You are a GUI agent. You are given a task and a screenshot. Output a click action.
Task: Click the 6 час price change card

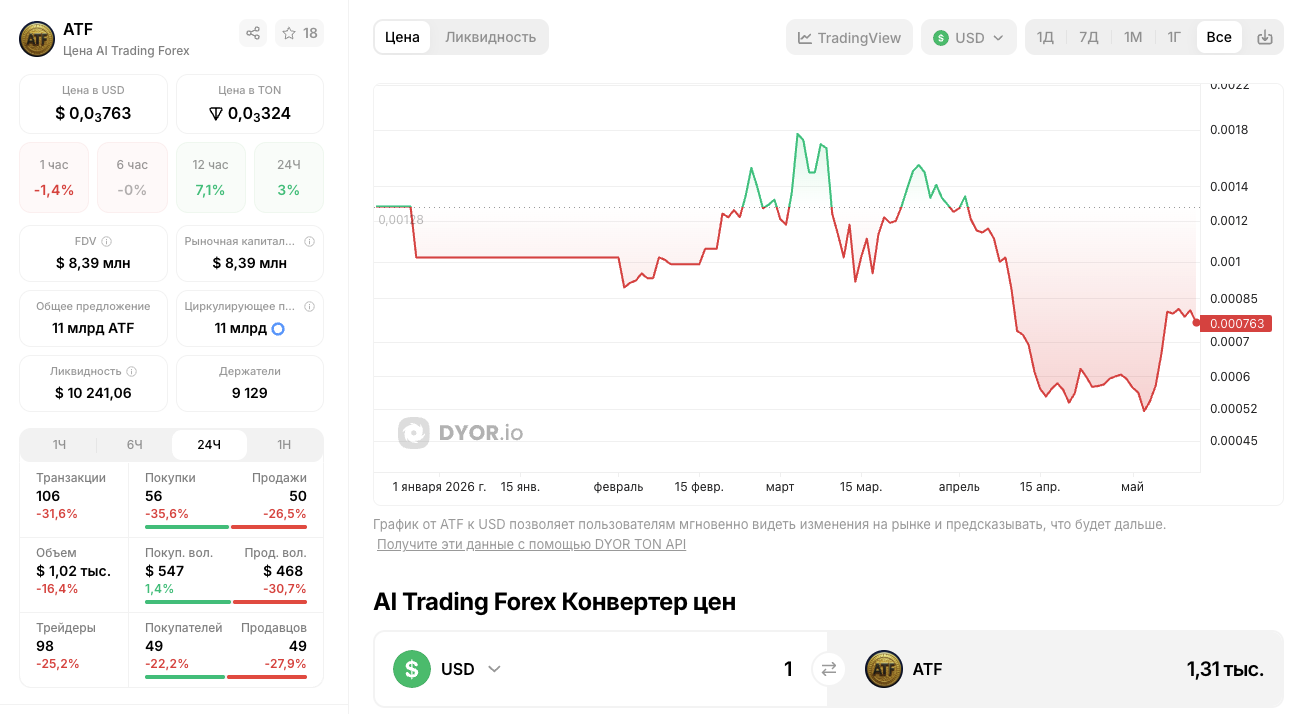[132, 177]
